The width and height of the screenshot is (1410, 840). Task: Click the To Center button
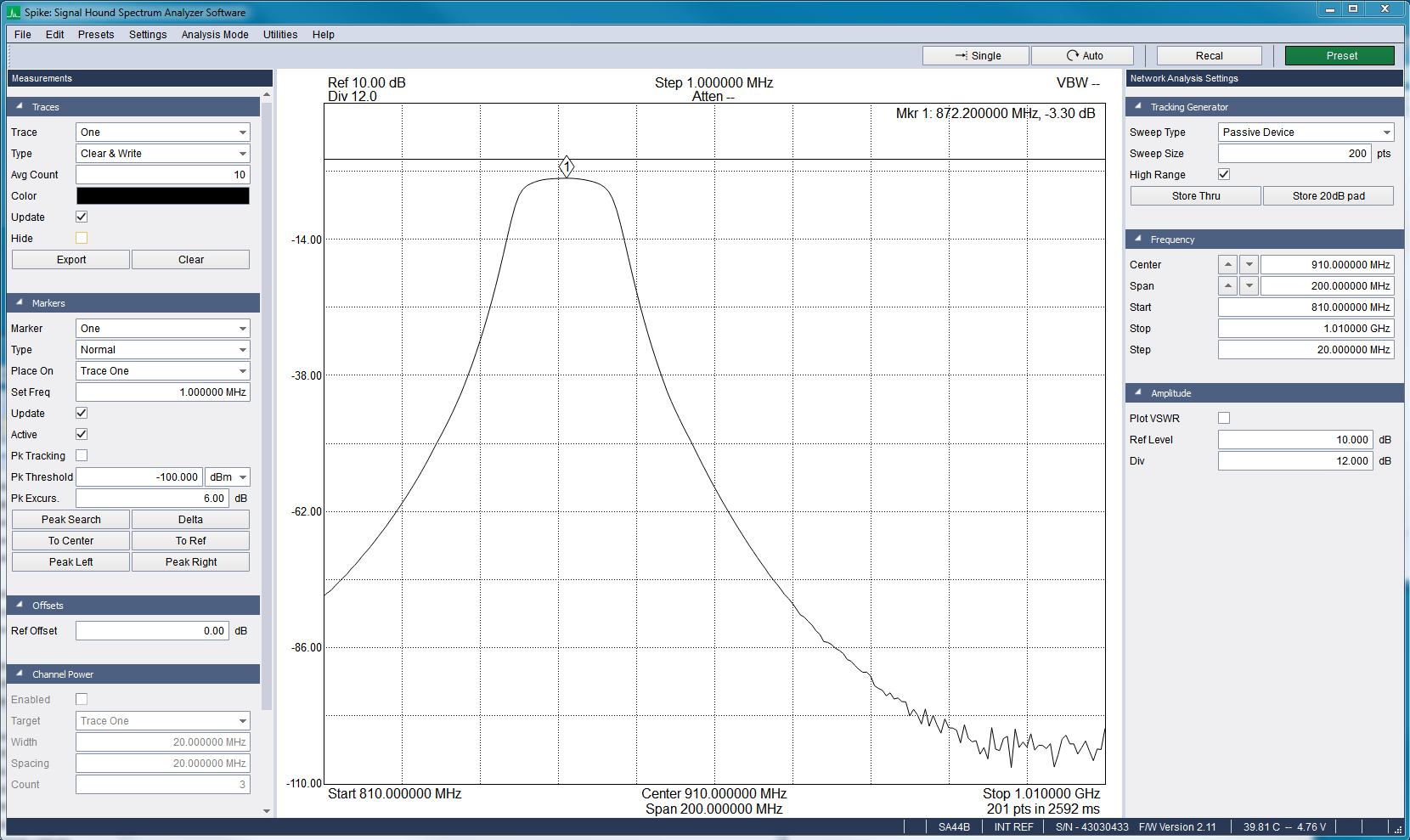(x=71, y=541)
